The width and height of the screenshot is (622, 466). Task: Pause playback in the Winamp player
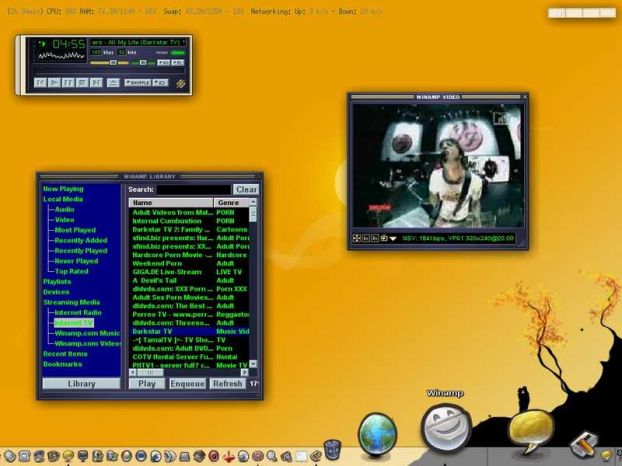[x=68, y=82]
